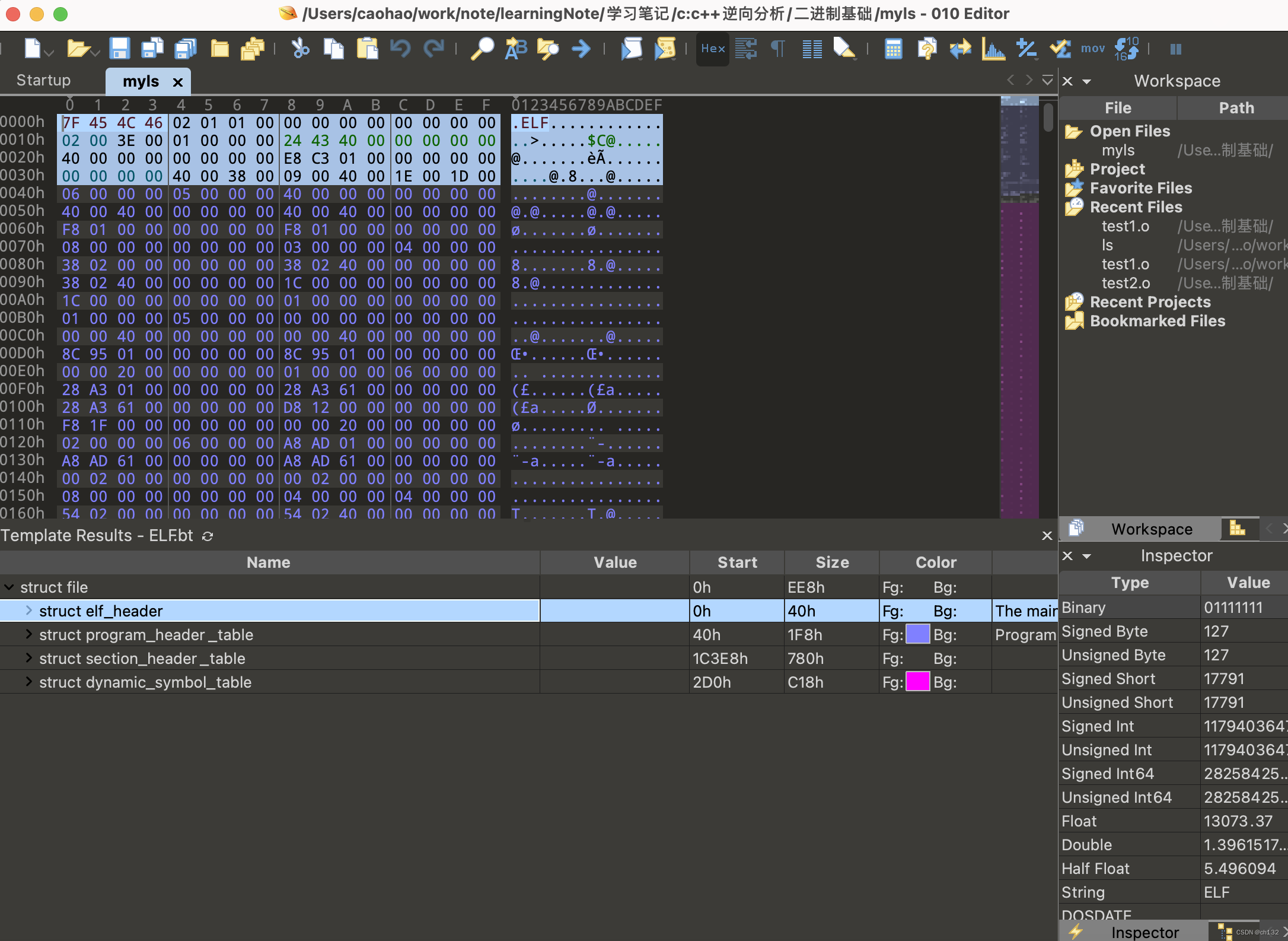The width and height of the screenshot is (1288, 941).
Task: Select the ls file in Recent Files
Action: (1107, 245)
